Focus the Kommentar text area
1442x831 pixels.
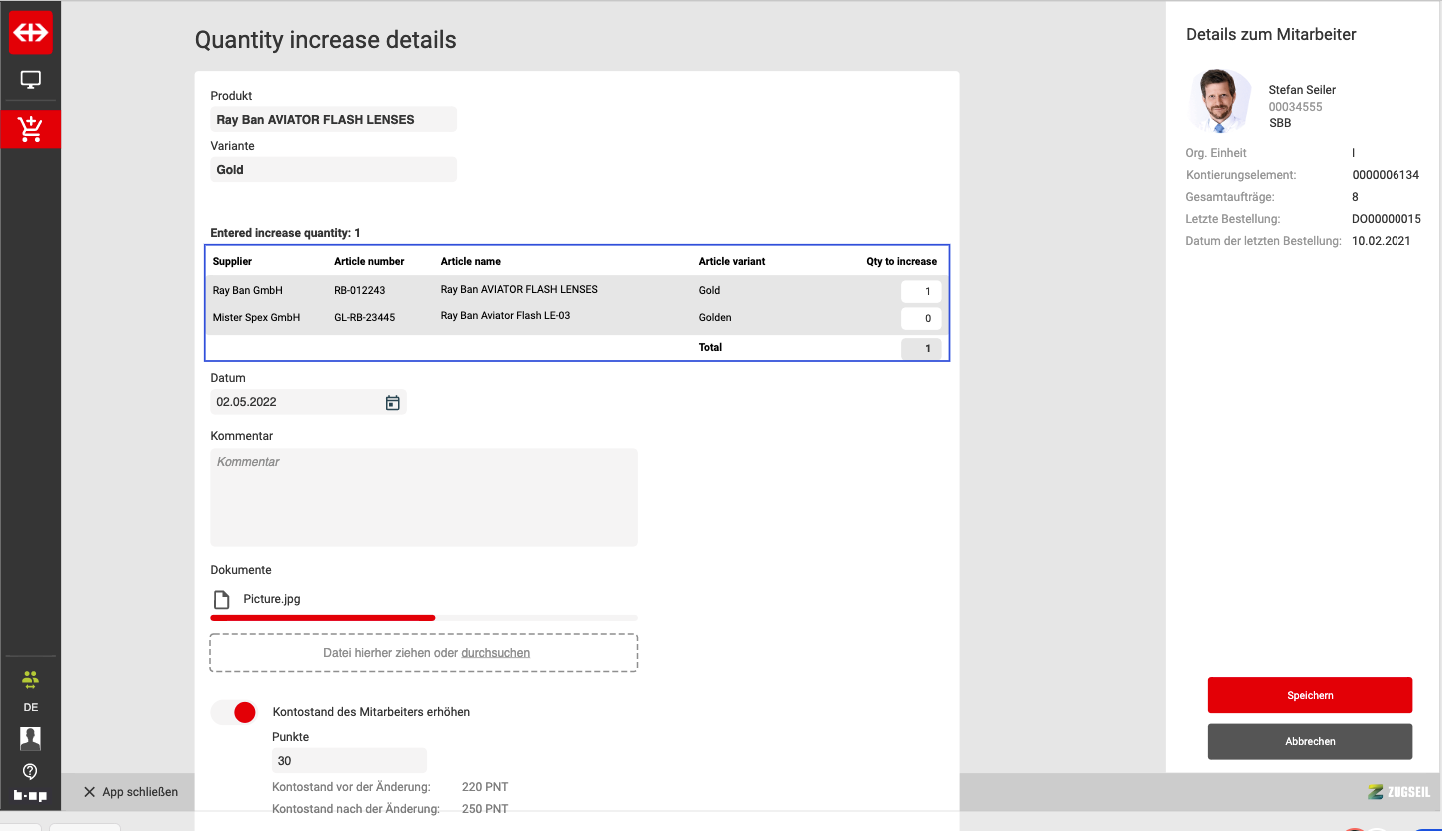[423, 497]
